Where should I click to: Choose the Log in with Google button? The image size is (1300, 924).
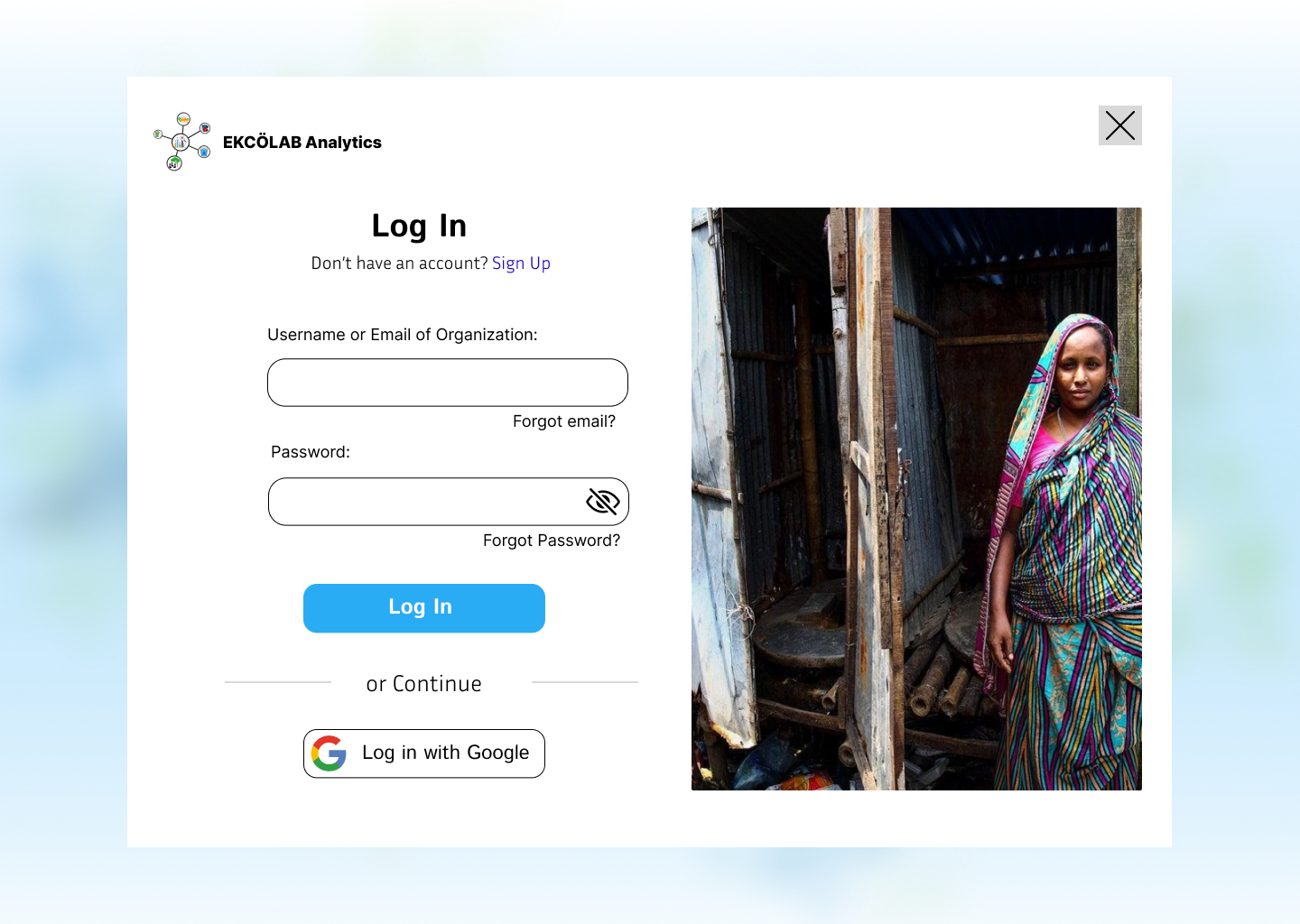coord(424,753)
